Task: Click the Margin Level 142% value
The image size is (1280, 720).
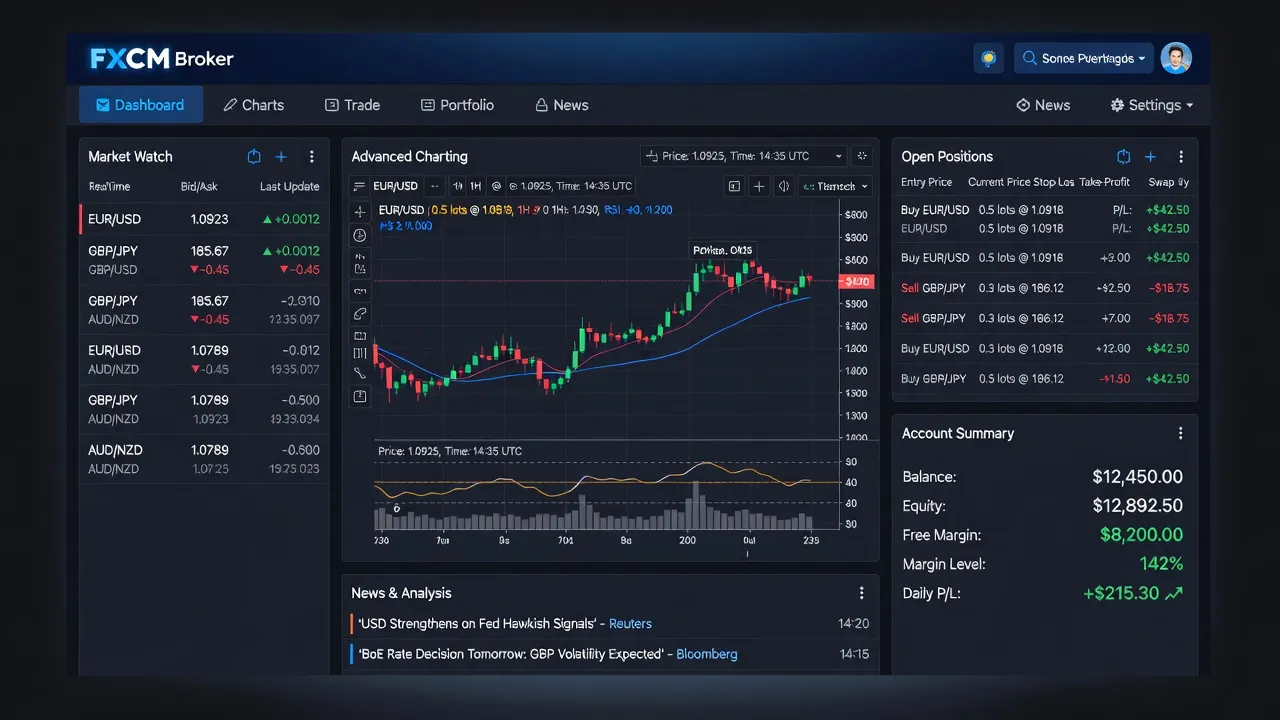Action: [1161, 564]
